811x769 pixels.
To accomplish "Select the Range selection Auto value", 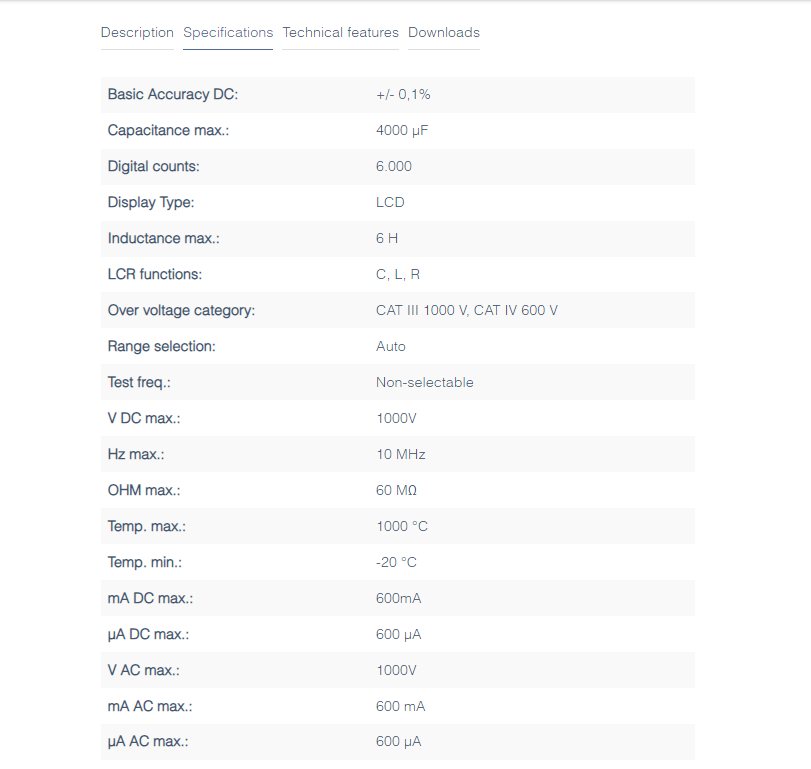I will click(391, 346).
